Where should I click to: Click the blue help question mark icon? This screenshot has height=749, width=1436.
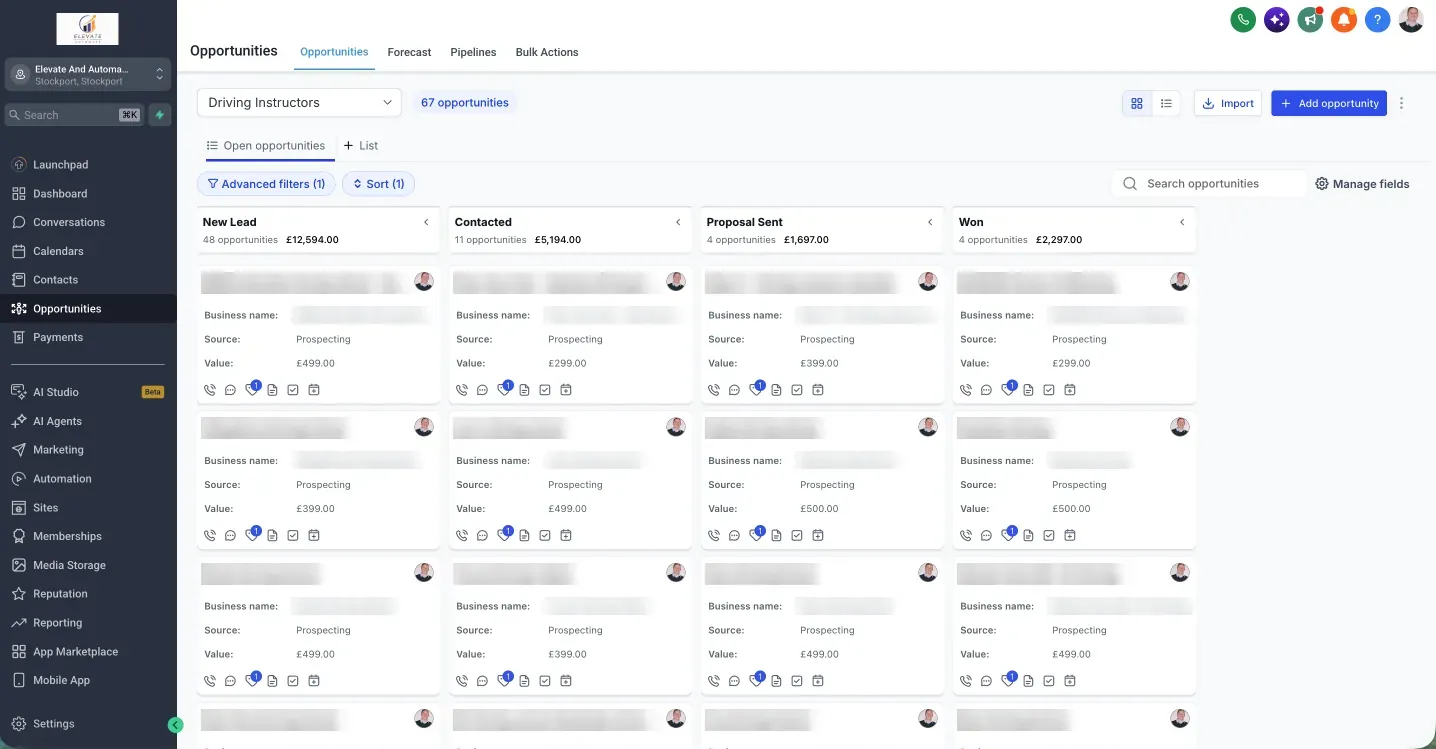point(1378,19)
